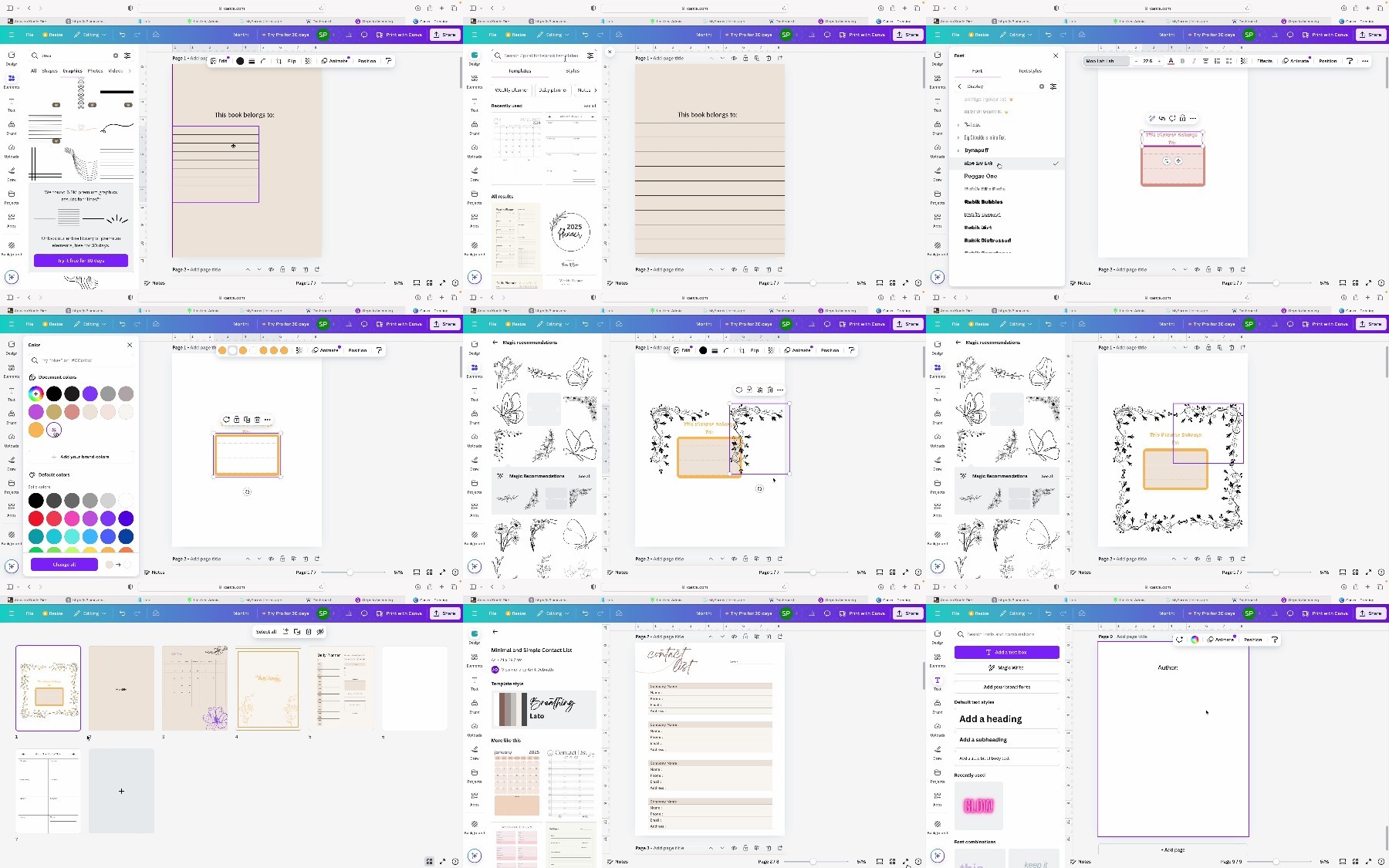The image size is (1389, 868).
Task: Close the Font panel
Action: coord(1056,56)
